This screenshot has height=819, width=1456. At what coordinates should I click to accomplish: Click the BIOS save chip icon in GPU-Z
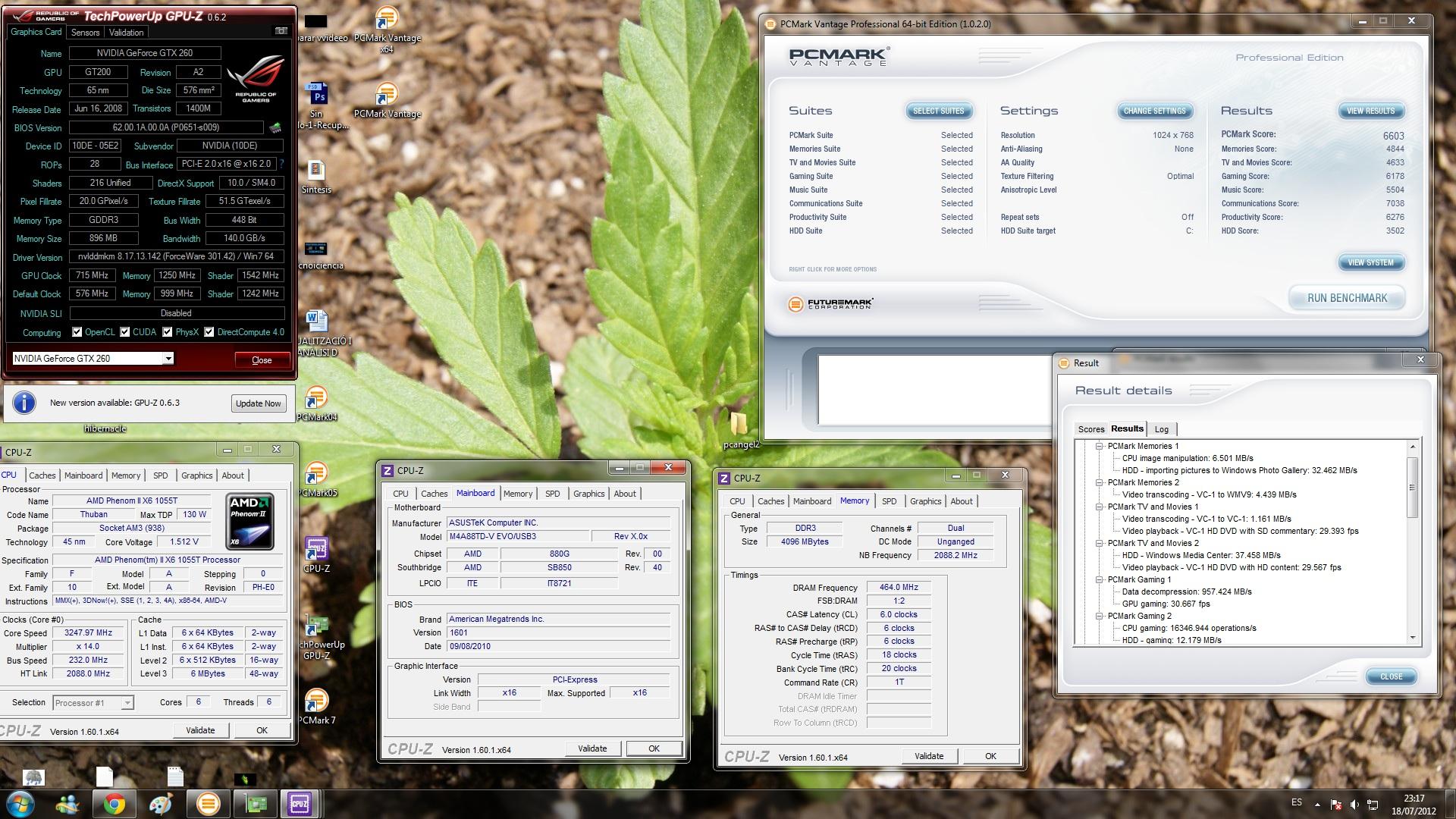point(275,128)
